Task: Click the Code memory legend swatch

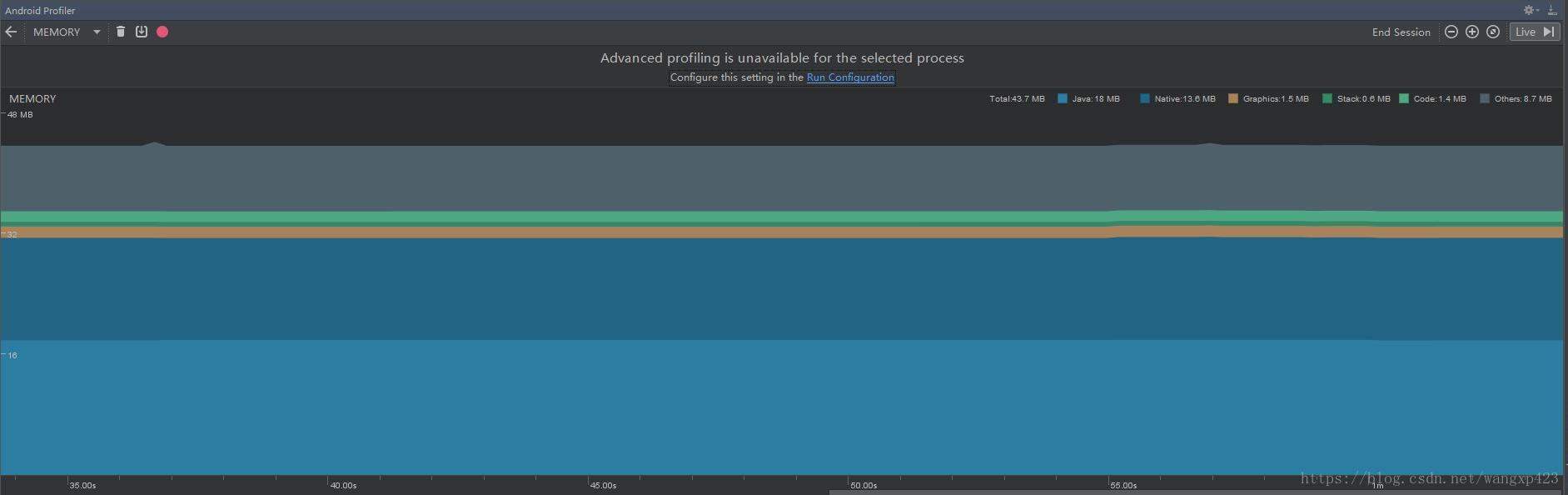Action: (x=1404, y=98)
